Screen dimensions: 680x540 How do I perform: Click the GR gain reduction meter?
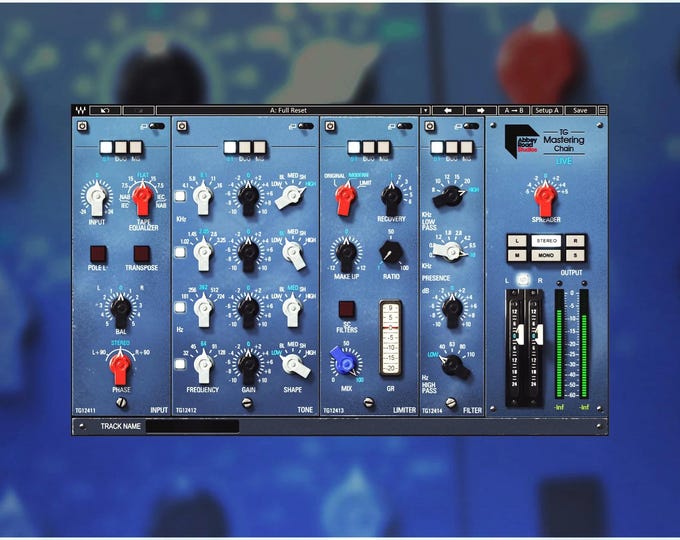[390, 338]
